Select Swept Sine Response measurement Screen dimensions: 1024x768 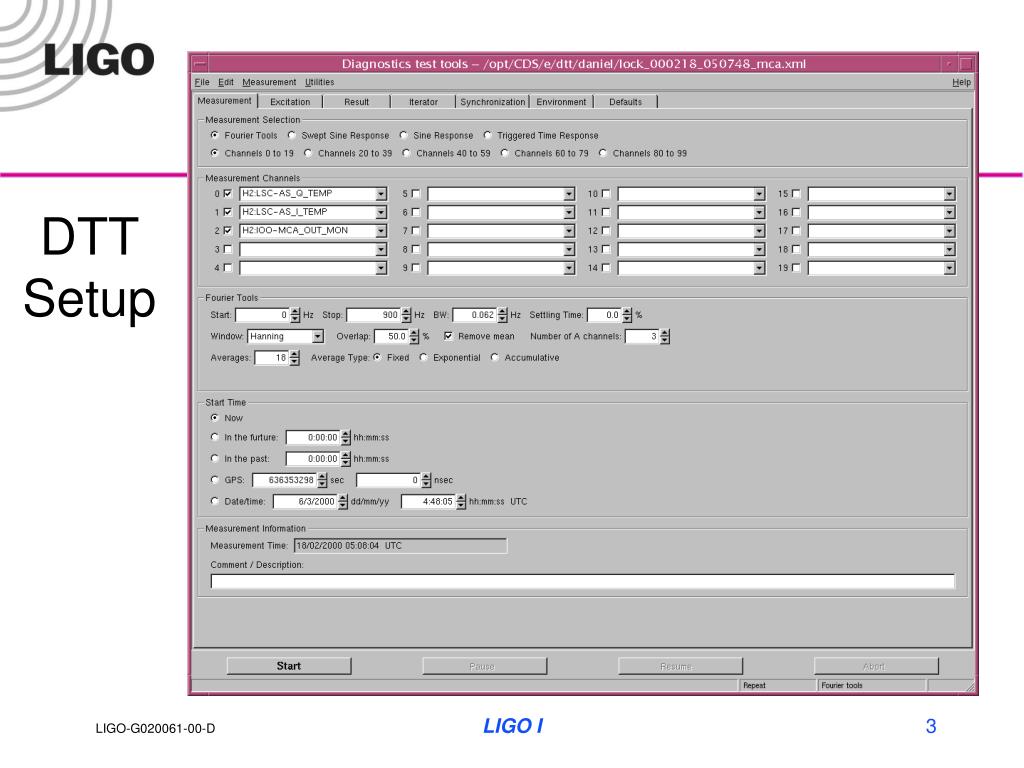tap(291, 135)
